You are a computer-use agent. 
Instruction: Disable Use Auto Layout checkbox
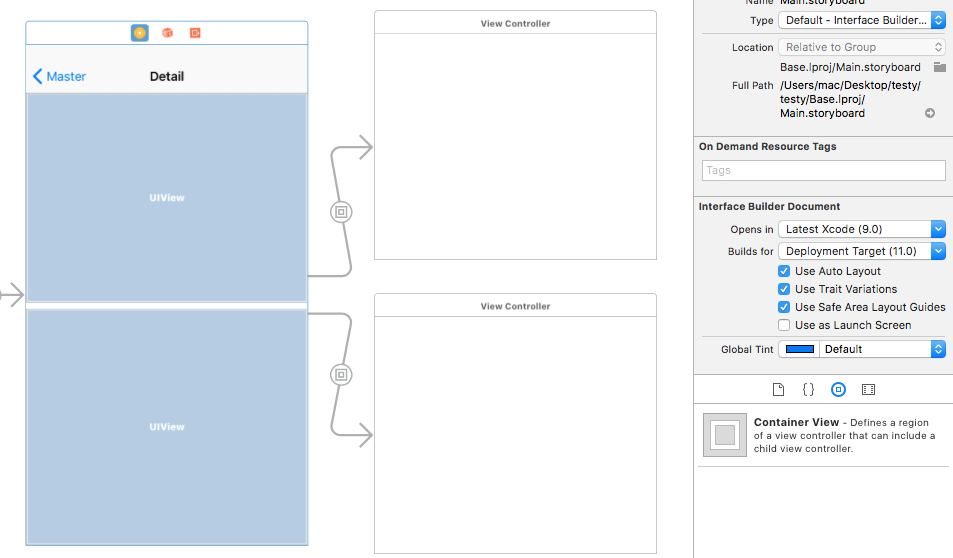(x=784, y=271)
